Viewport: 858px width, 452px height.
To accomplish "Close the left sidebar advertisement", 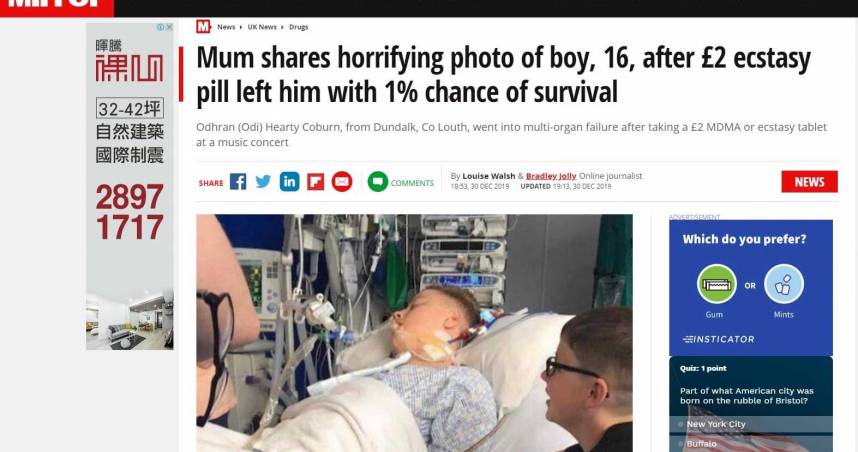I will pos(170,27).
